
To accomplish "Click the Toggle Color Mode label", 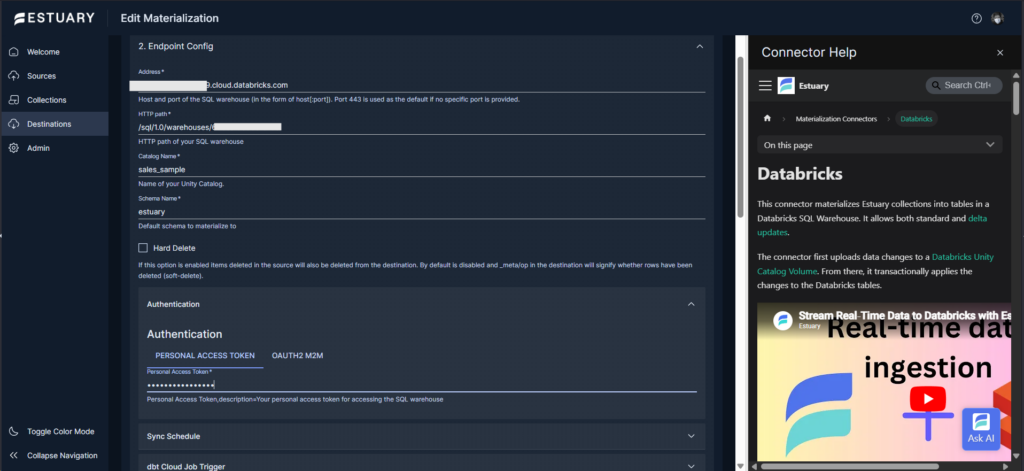I will [61, 431].
